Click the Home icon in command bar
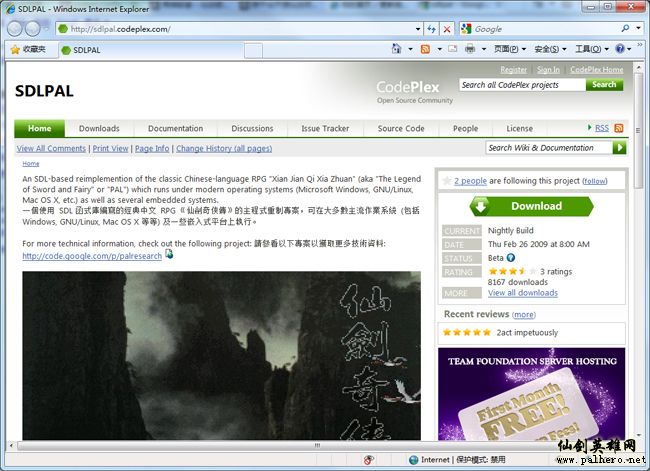The height and width of the screenshot is (471, 650). [396, 49]
